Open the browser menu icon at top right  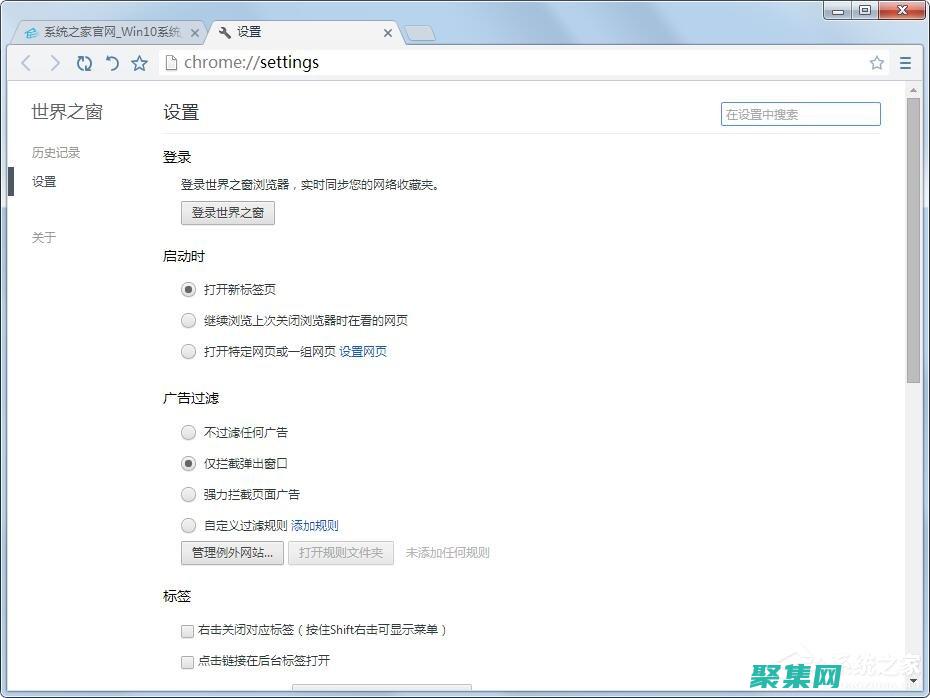[906, 62]
